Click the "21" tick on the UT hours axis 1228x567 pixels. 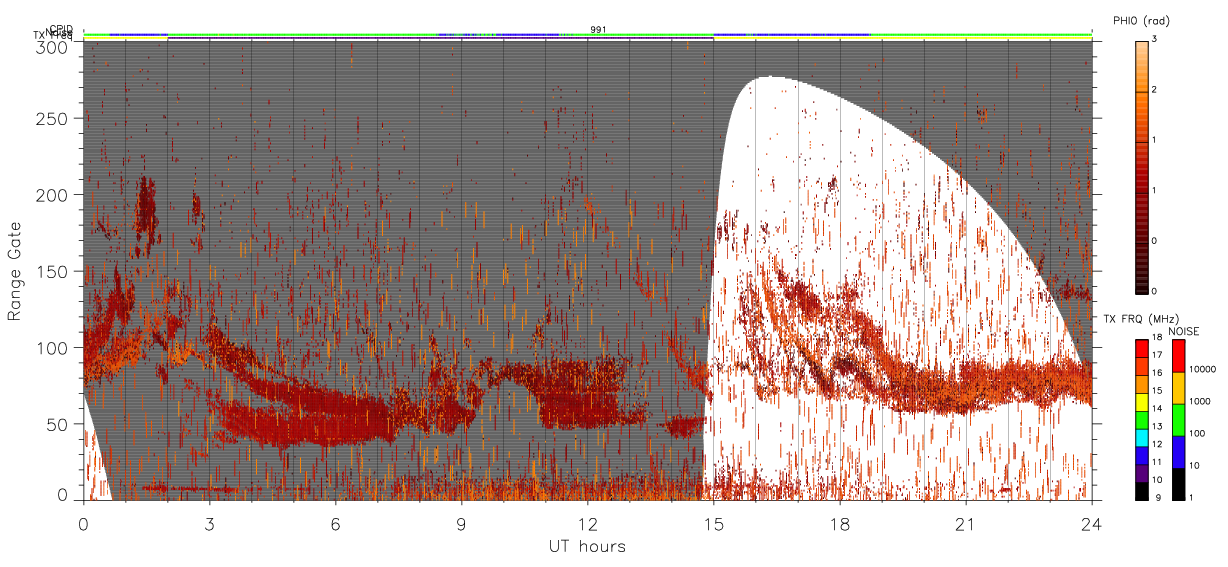coord(965,522)
